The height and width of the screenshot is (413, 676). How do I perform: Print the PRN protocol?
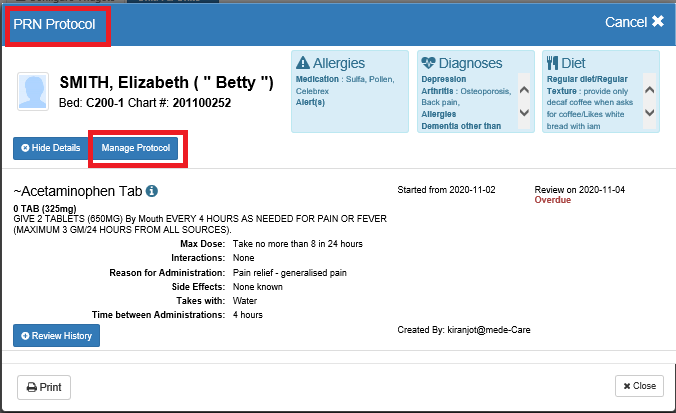pos(44,387)
